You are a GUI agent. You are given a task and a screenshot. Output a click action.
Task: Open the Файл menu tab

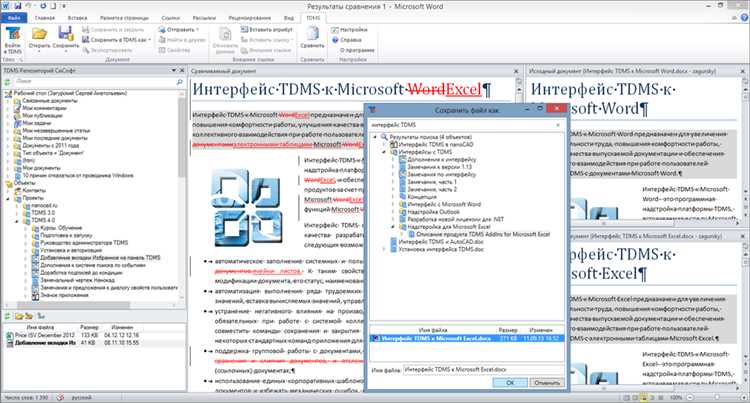tap(13, 18)
